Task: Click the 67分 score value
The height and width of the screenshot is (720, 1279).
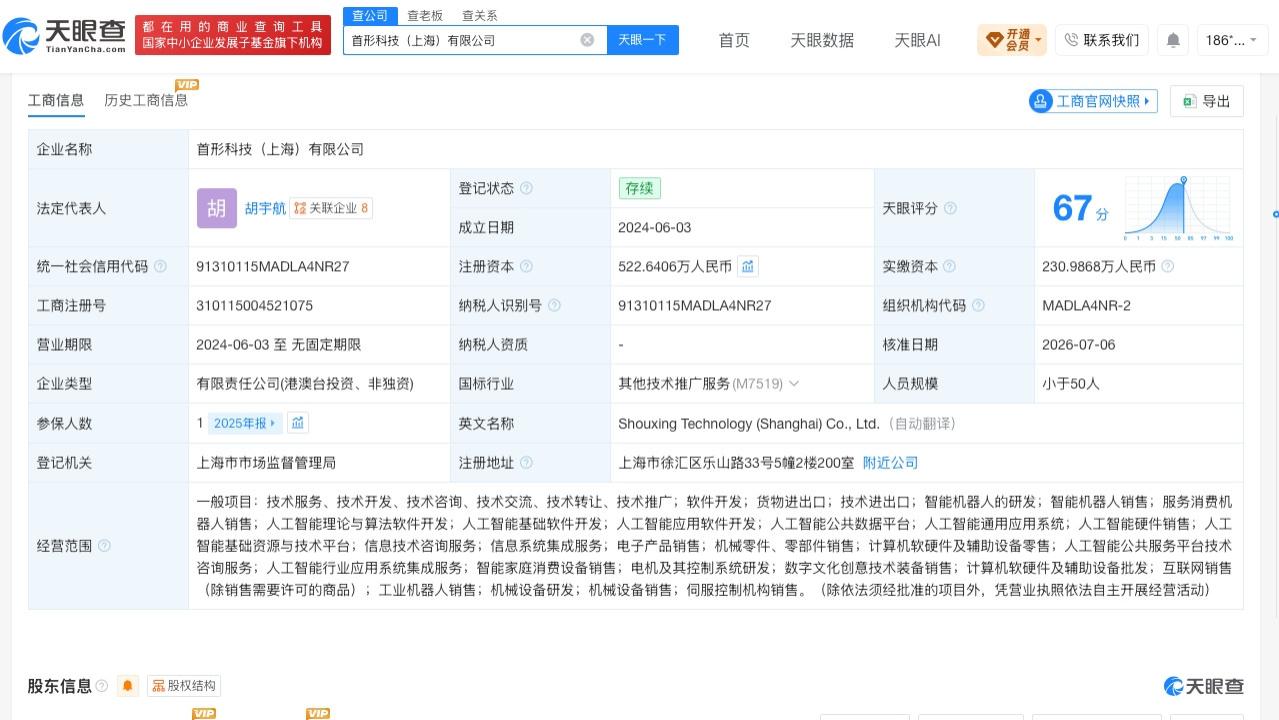Action: [x=1081, y=208]
